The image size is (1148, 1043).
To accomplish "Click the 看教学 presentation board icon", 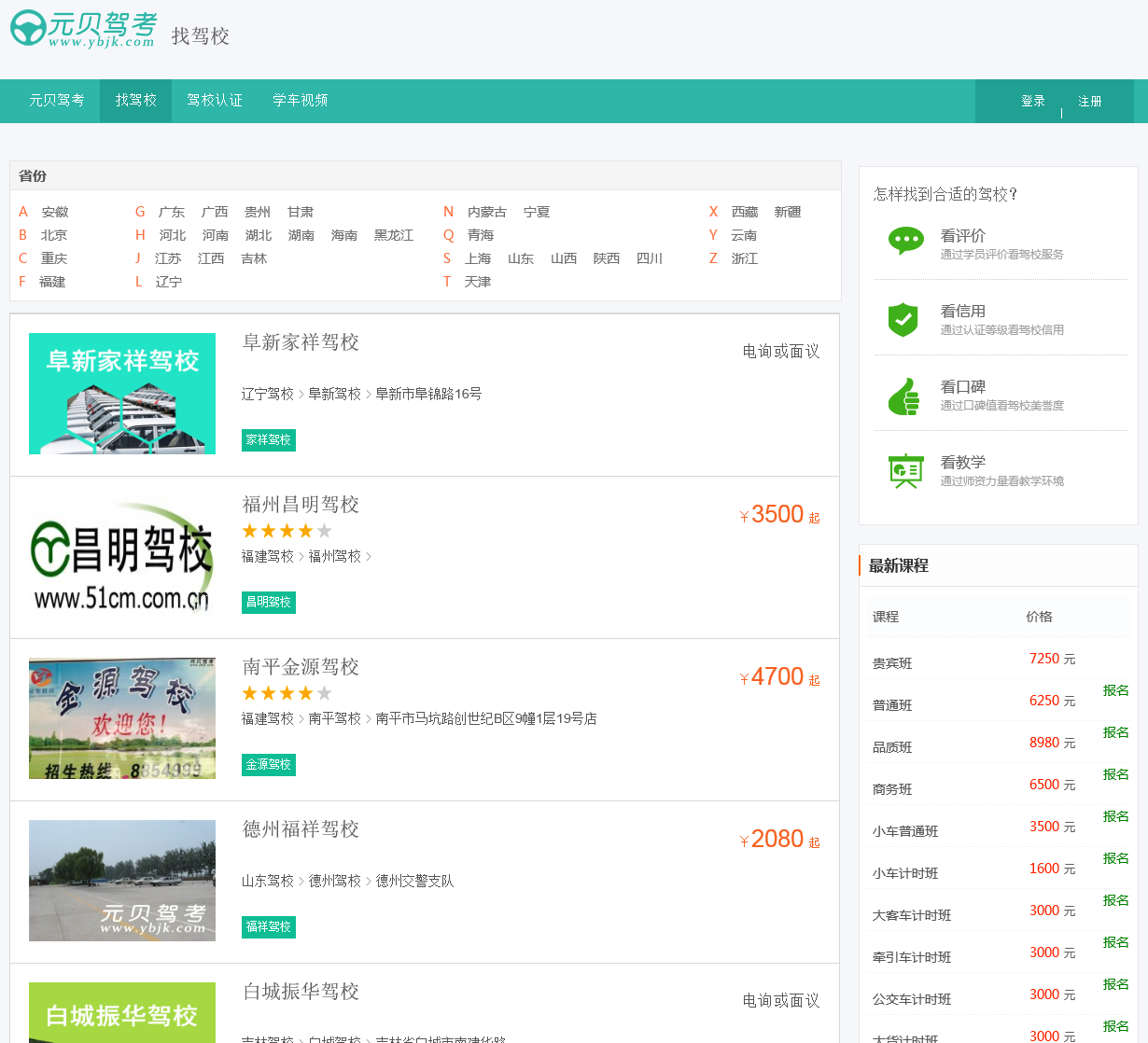I will pyautogui.click(x=905, y=471).
